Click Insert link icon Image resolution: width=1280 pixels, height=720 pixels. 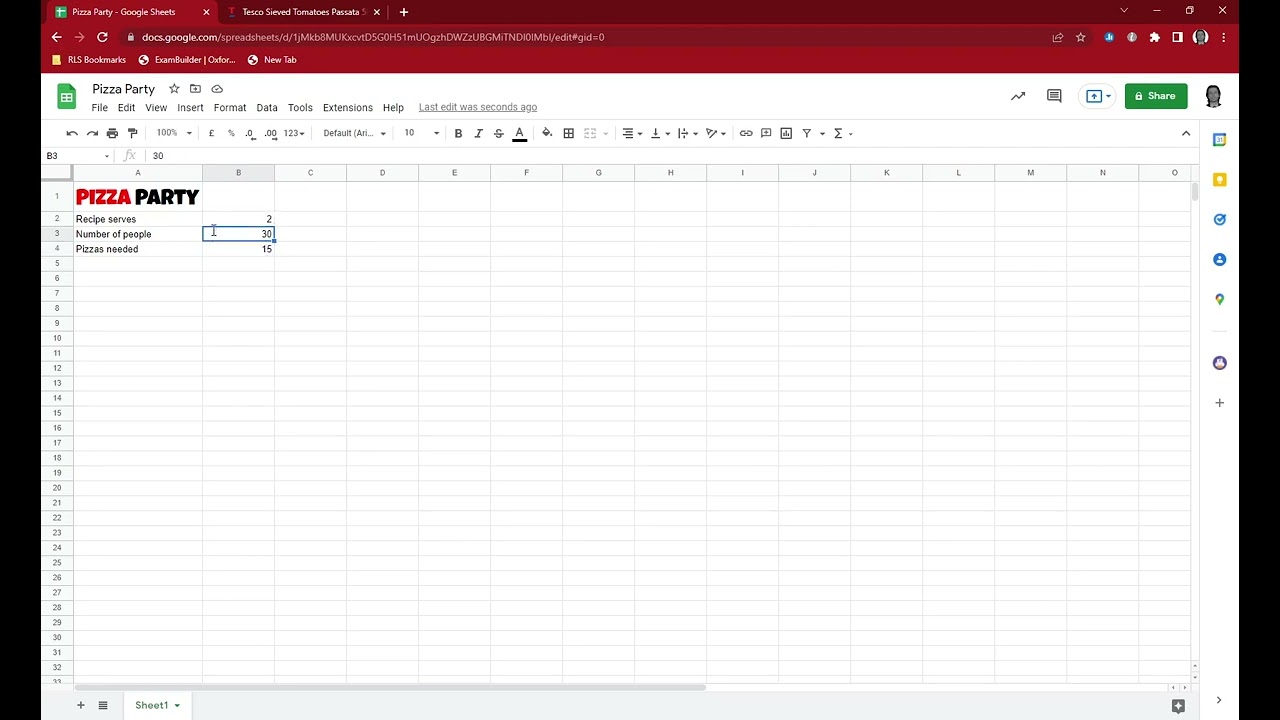(746, 133)
